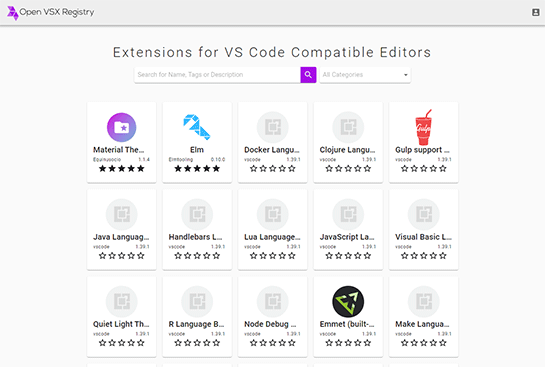545x367 pixels.
Task: Click the Extensions for VS Code heading
Action: point(272,52)
